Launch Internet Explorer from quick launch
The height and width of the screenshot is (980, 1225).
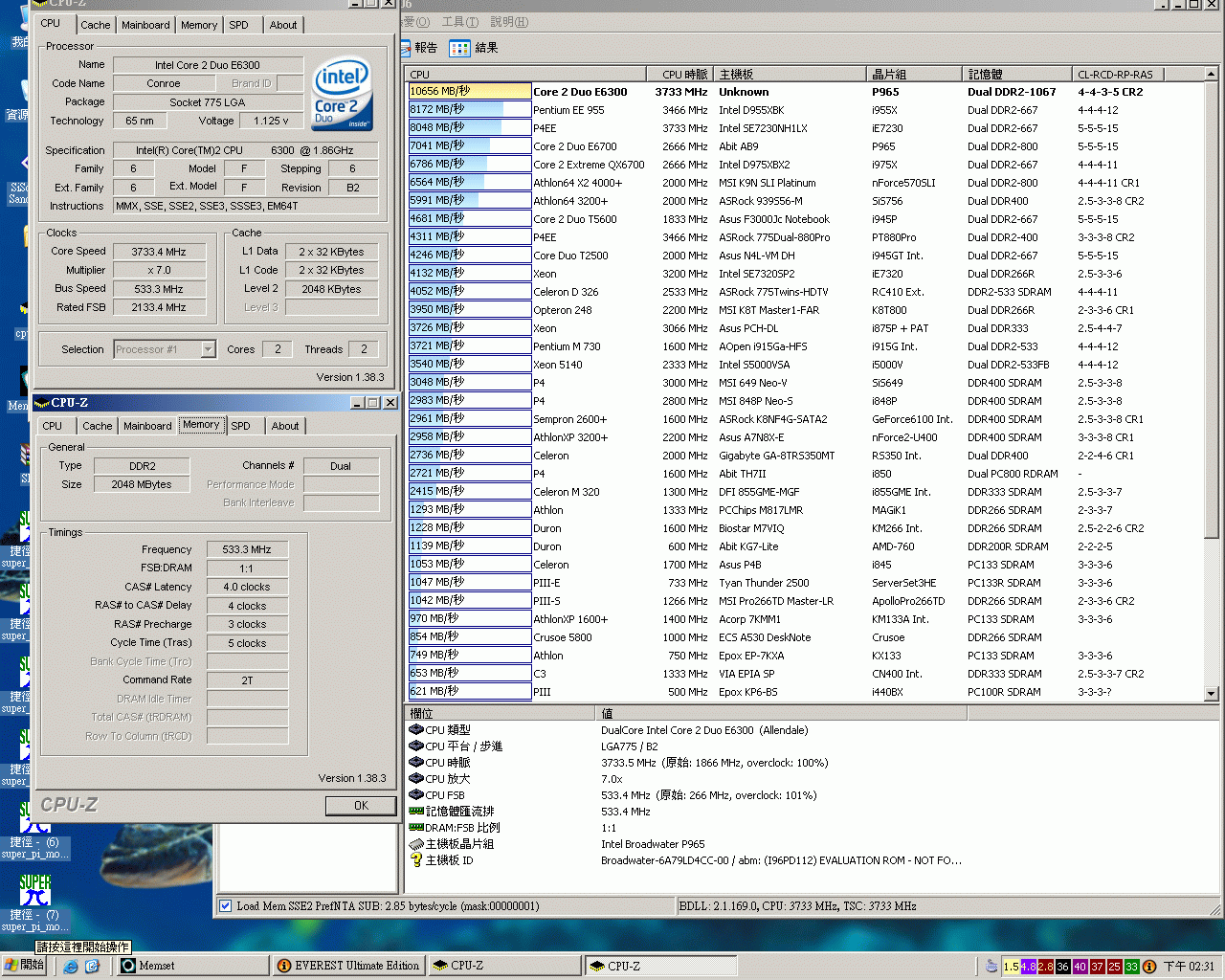click(71, 966)
